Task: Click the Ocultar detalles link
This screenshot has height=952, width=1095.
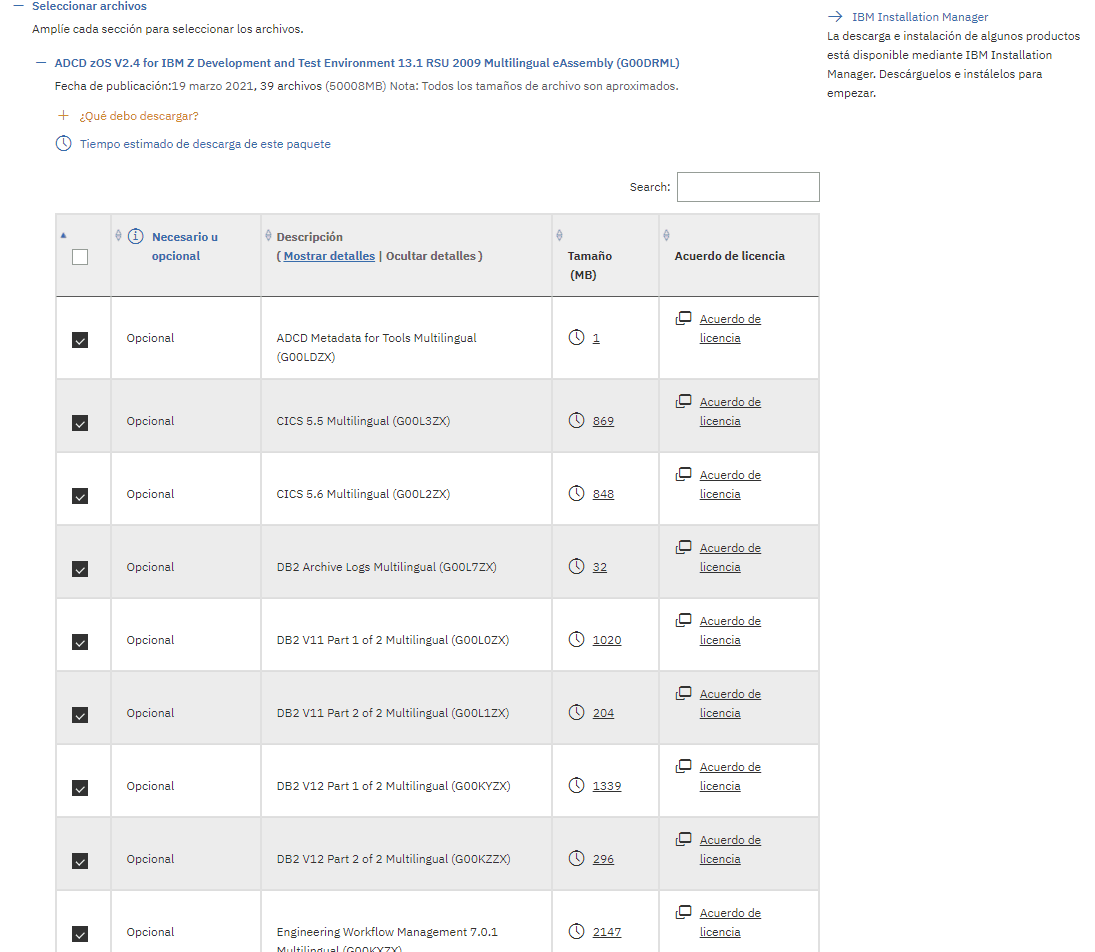Action: [x=431, y=256]
